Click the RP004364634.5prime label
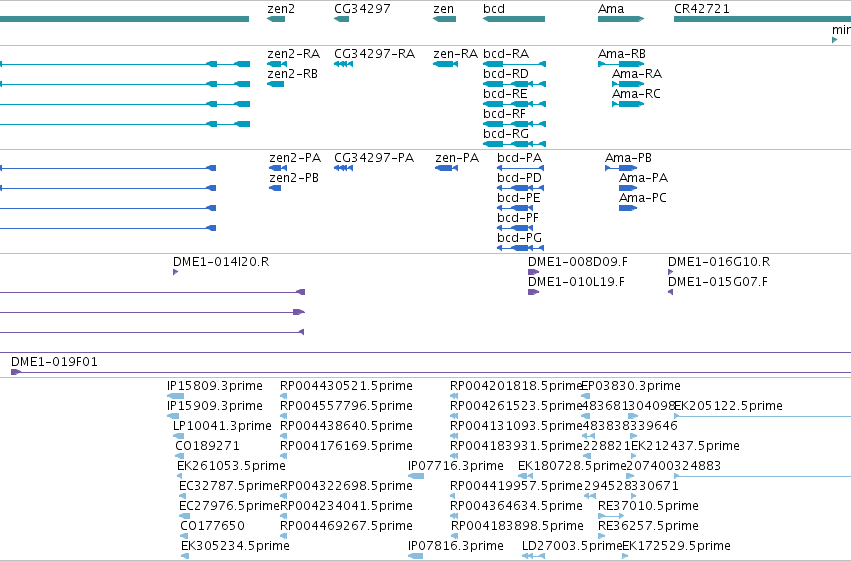 point(516,506)
